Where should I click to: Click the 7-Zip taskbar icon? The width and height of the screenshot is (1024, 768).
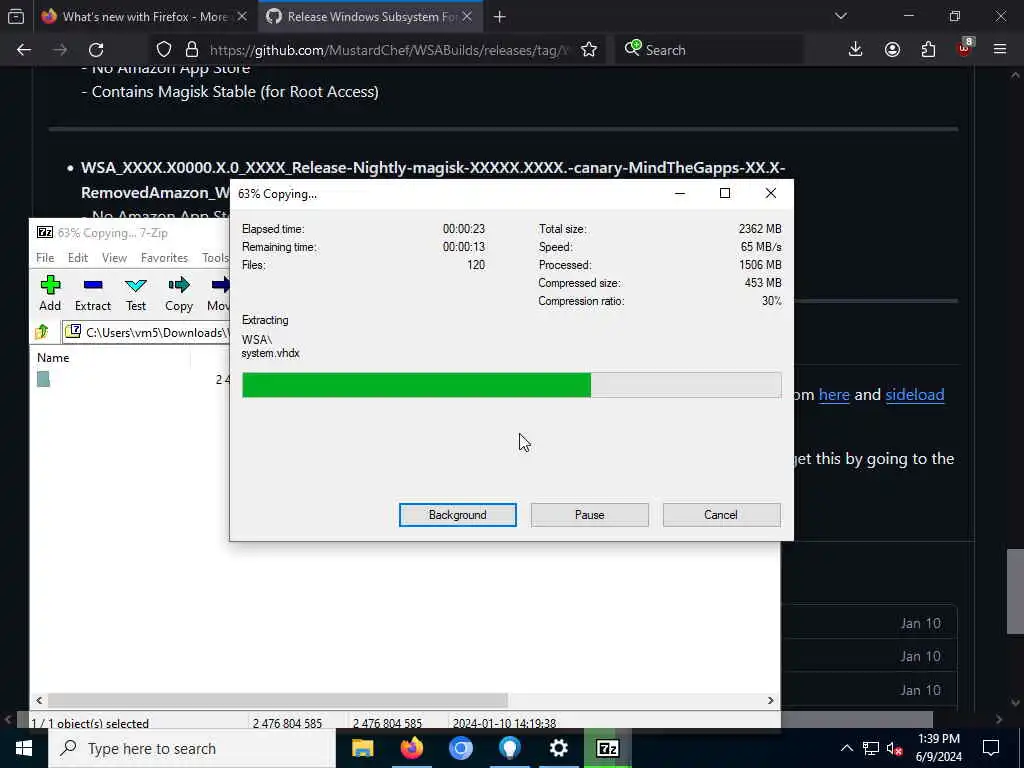click(x=607, y=748)
